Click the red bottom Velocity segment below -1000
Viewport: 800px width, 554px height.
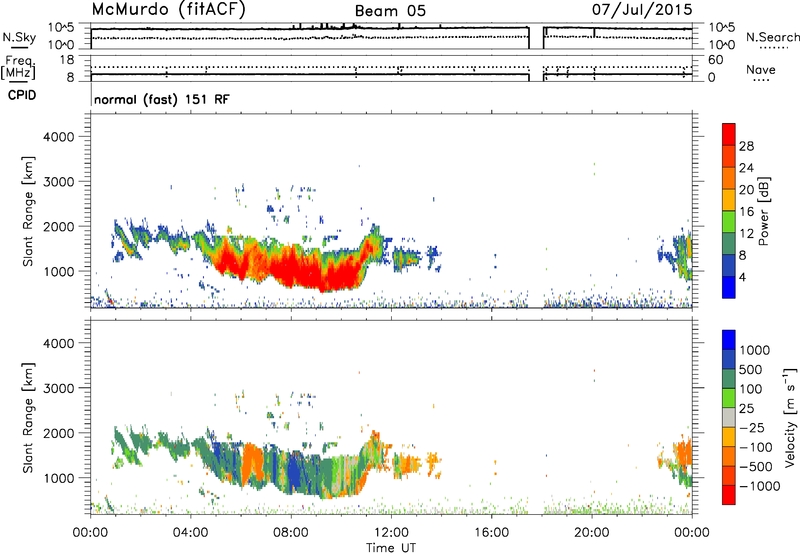point(729,495)
